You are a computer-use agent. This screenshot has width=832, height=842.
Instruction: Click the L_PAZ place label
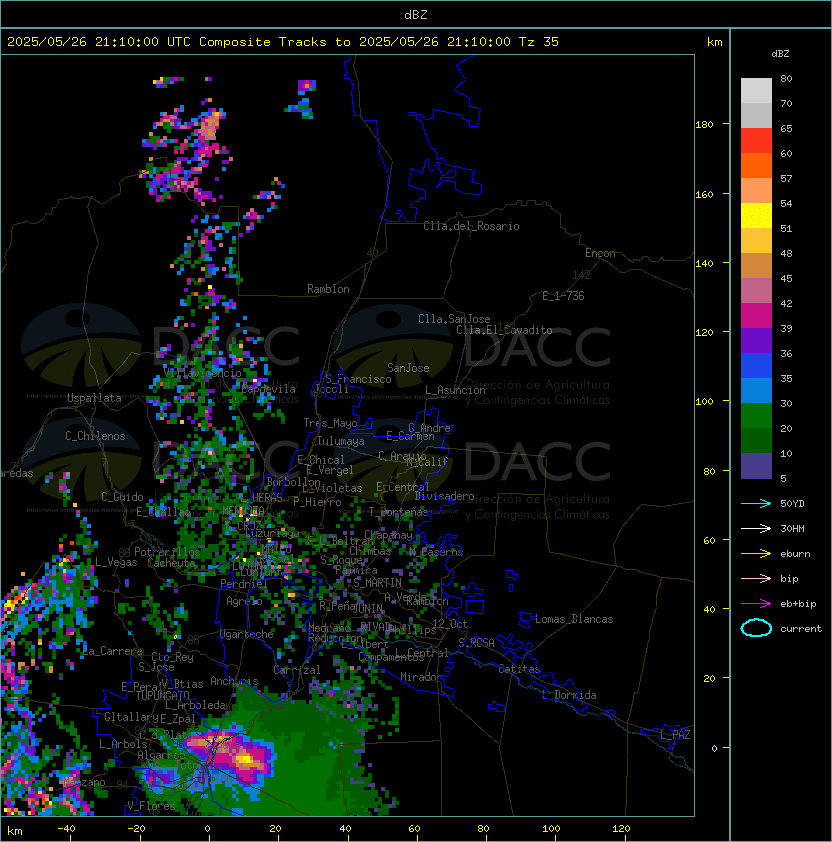(675, 735)
